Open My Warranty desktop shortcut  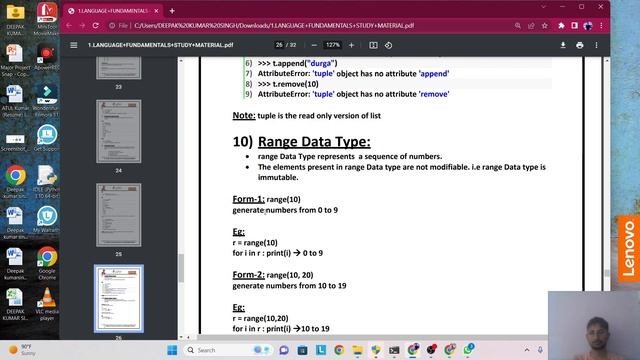47,220
